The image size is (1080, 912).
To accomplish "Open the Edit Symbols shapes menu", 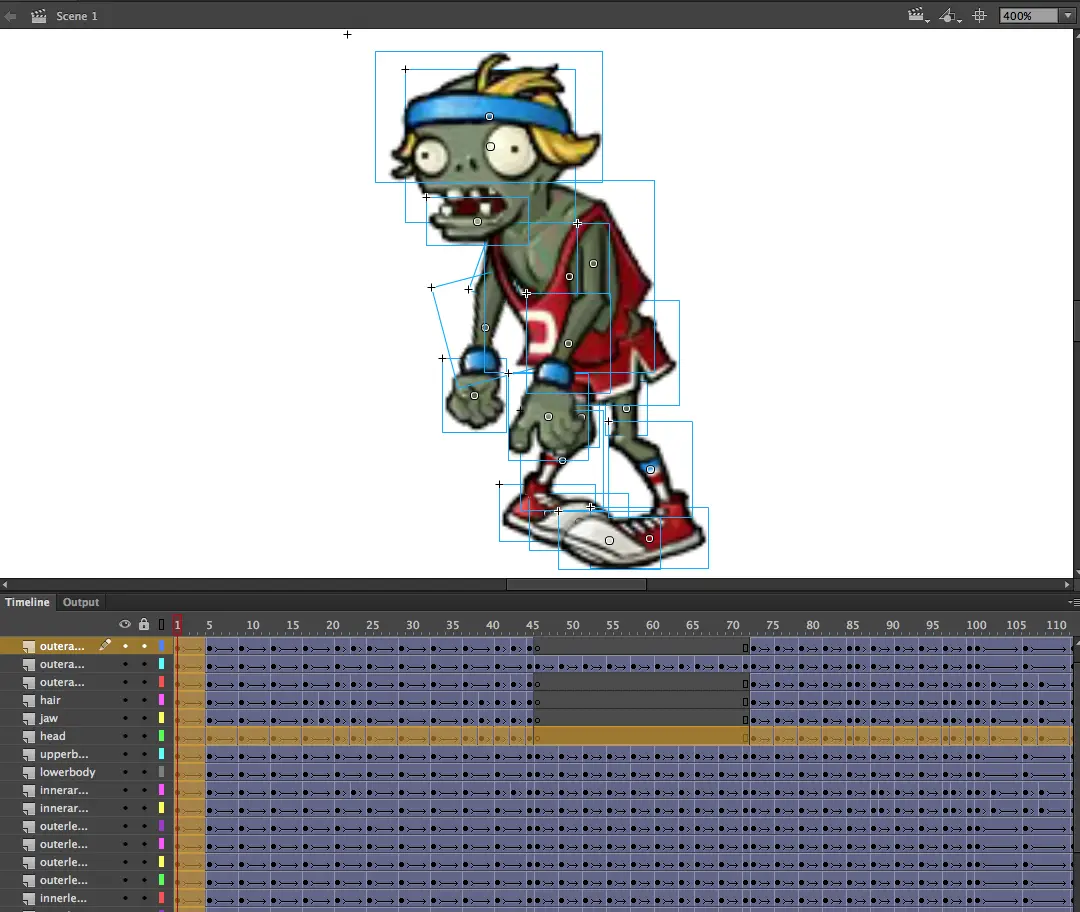I will click(950, 15).
